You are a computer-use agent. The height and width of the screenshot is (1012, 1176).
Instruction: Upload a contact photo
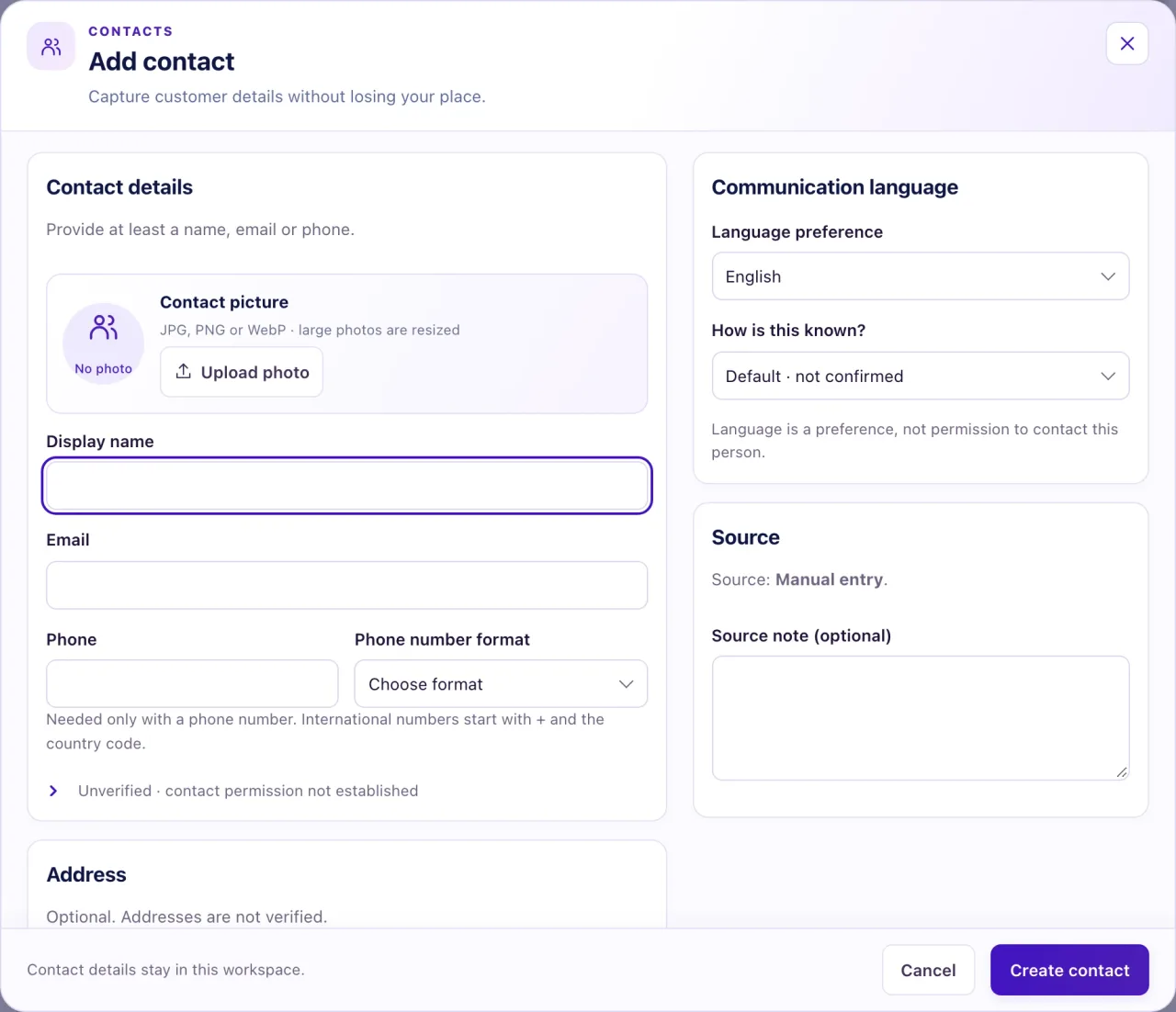click(242, 372)
